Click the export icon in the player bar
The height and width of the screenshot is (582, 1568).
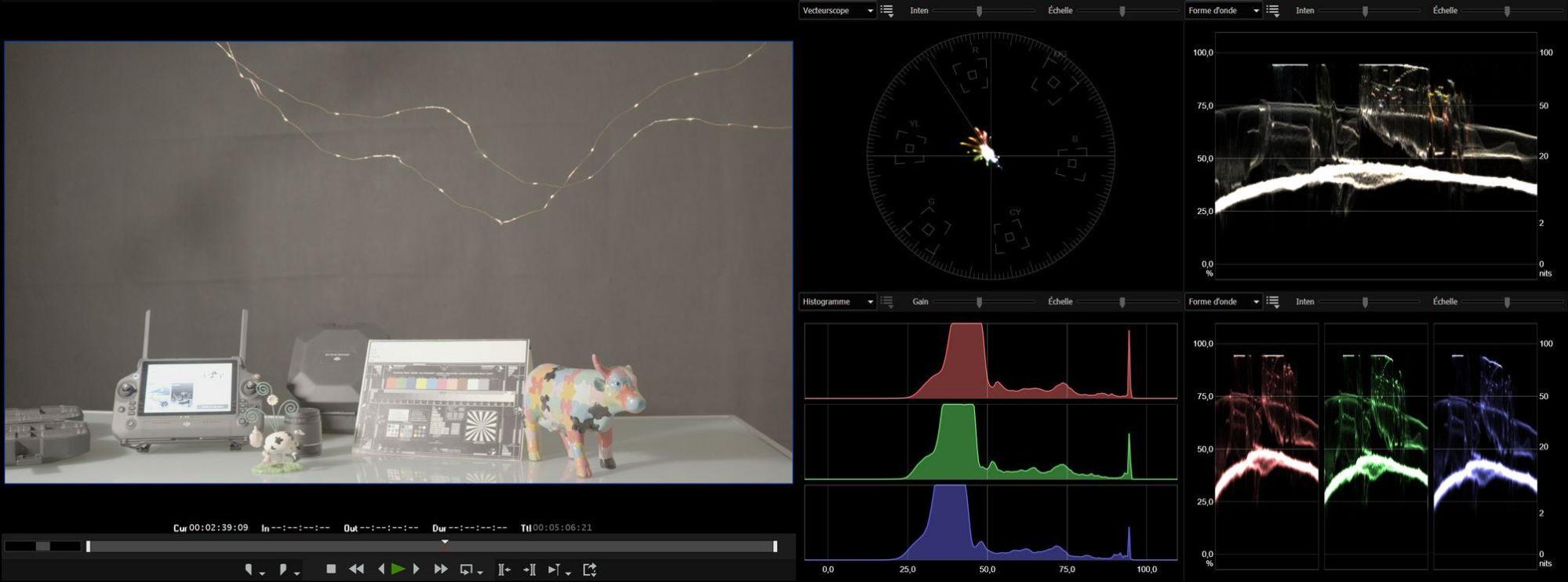(590, 569)
